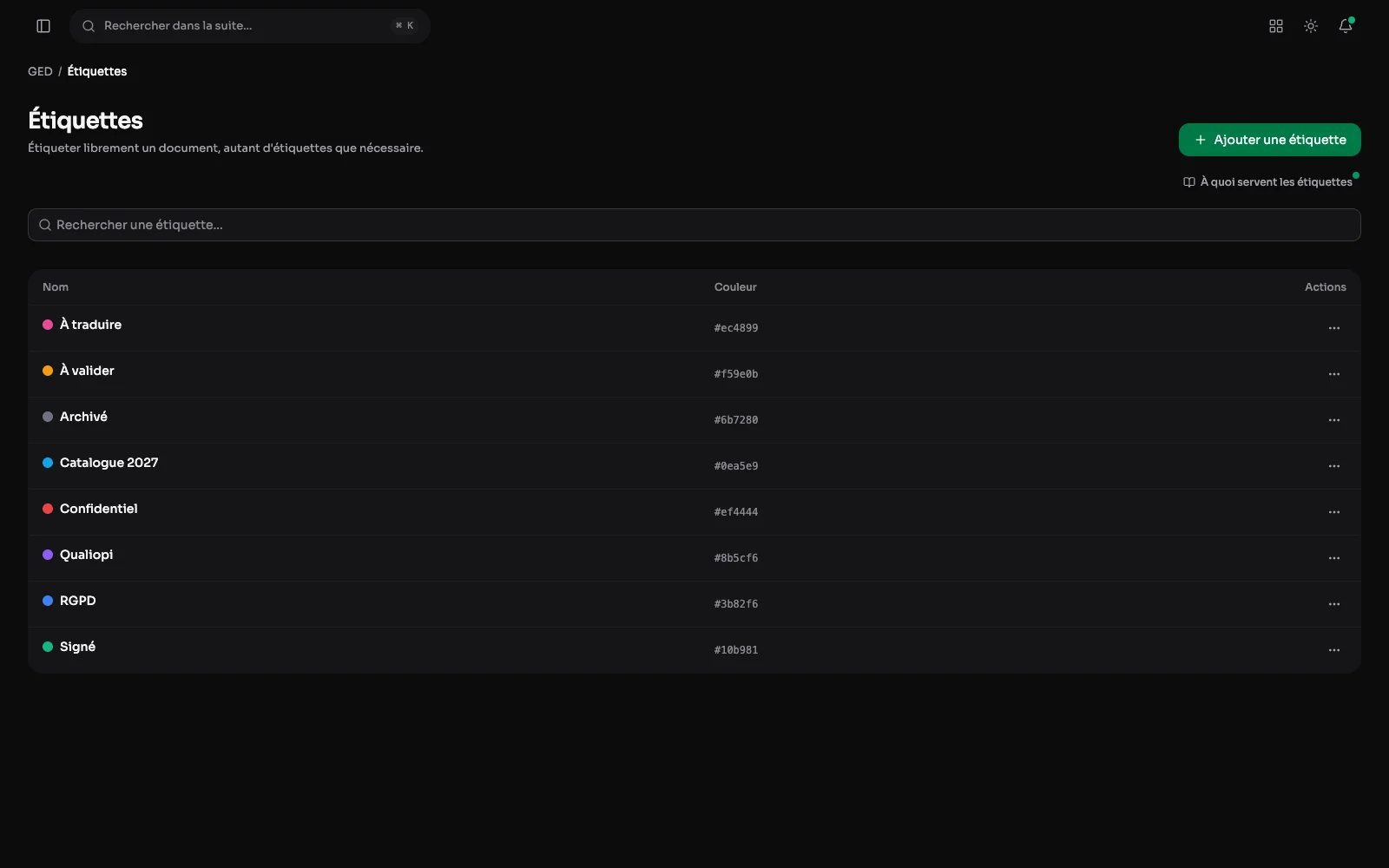Click the blue dot of RGPD
This screenshot has height=868, width=1389.
point(48,601)
